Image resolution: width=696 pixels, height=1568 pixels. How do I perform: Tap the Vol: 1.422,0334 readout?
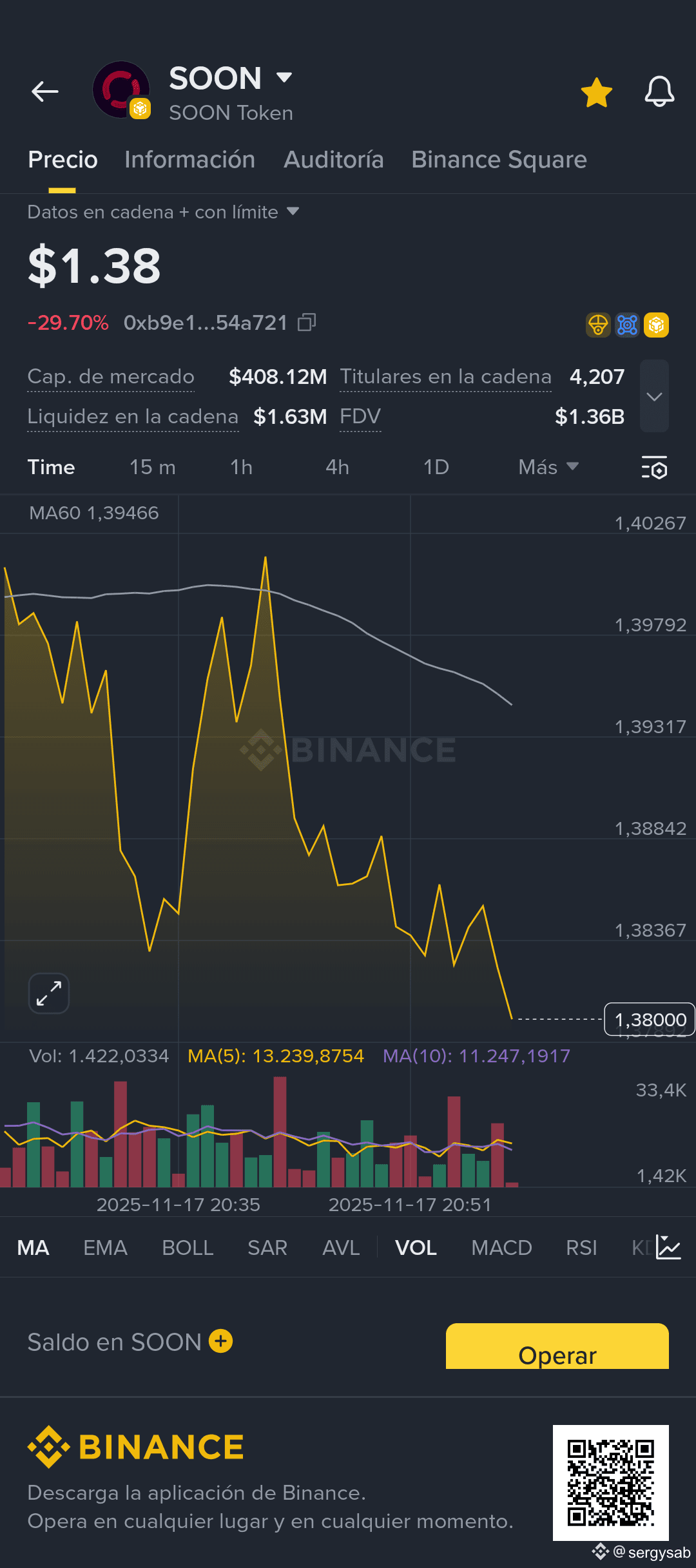click(99, 1056)
